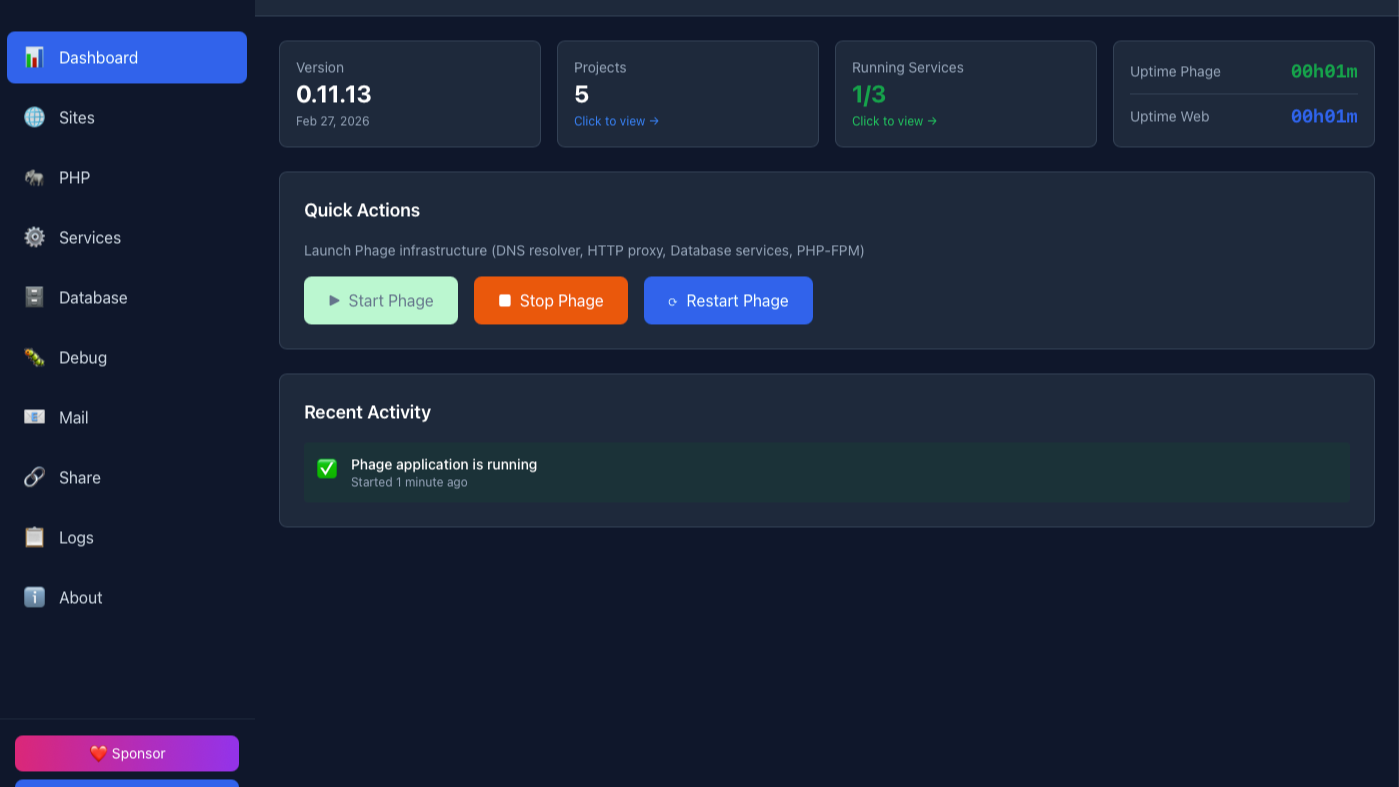Go to the Sites menu label
The image size is (1399, 787).
tap(77, 117)
